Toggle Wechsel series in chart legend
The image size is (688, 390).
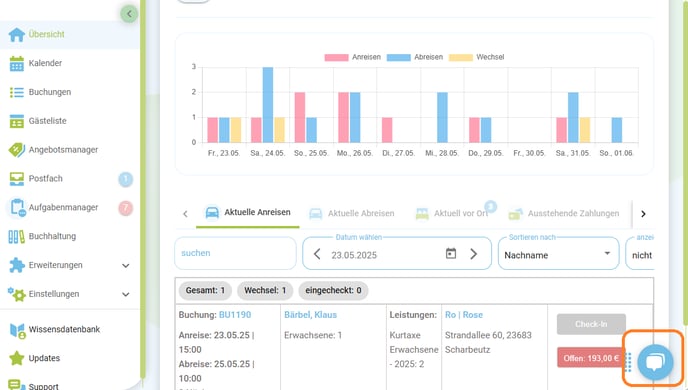click(x=477, y=57)
